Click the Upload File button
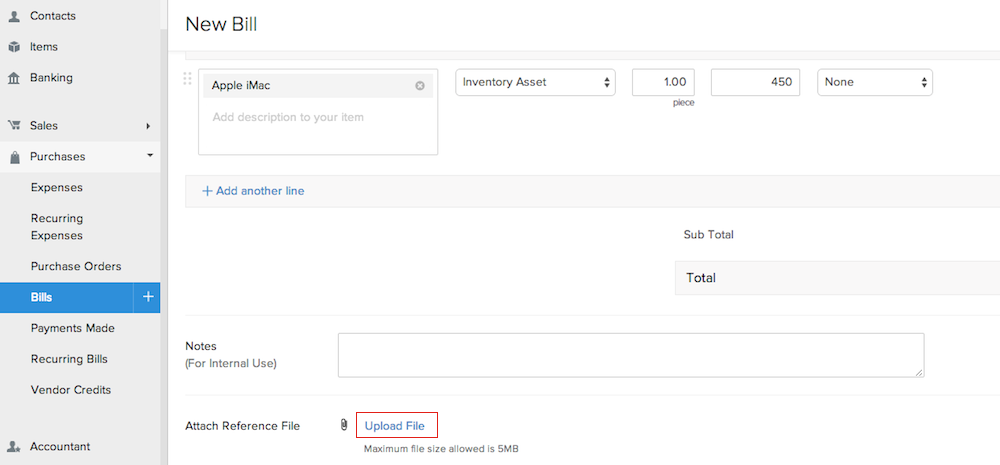The image size is (1000, 465). point(395,426)
